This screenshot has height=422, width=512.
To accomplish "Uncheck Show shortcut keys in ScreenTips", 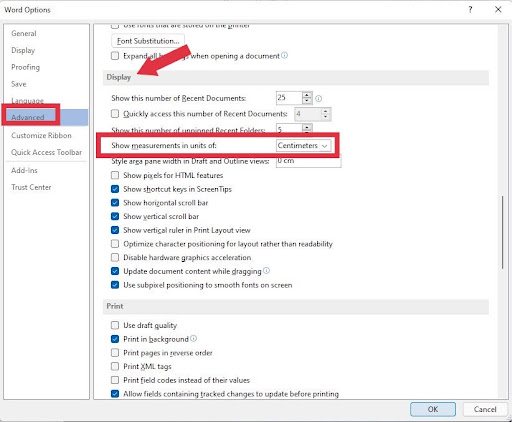I will [115, 189].
